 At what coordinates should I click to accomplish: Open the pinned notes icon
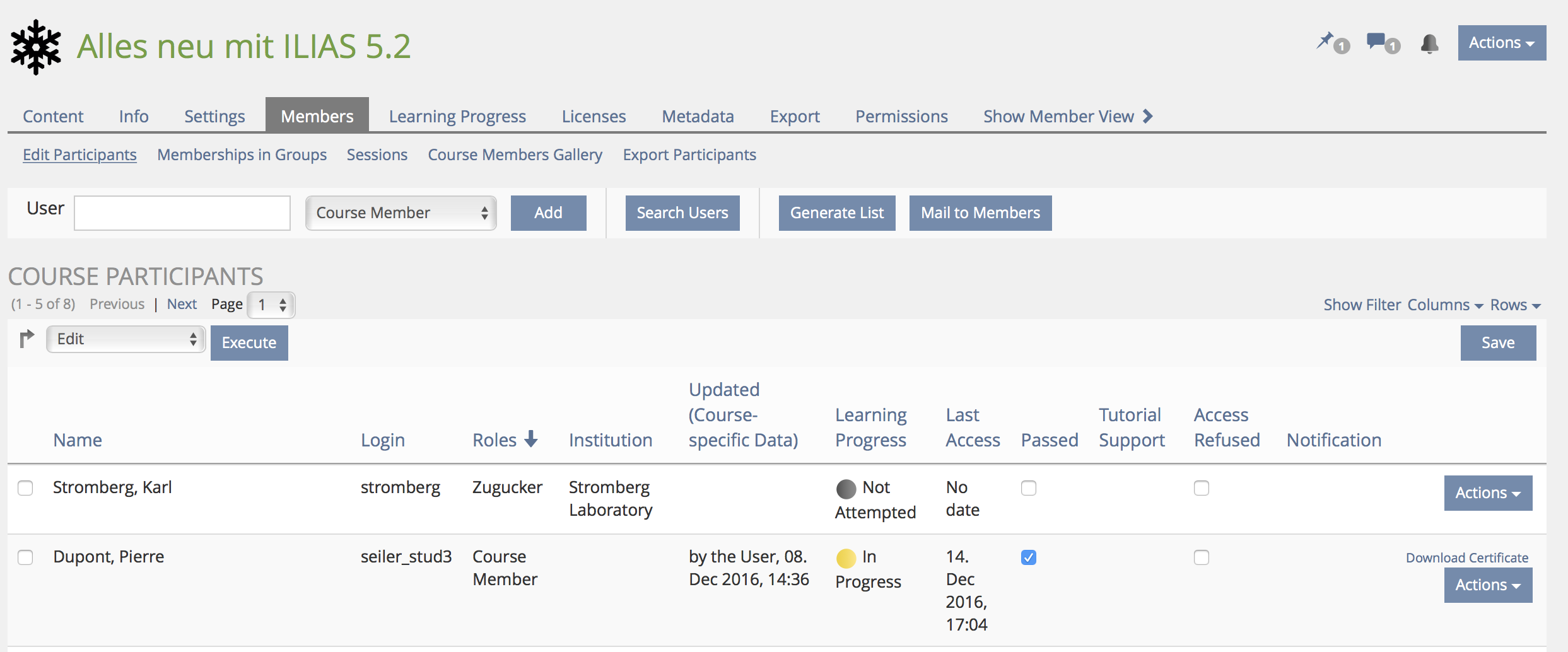[x=1326, y=42]
